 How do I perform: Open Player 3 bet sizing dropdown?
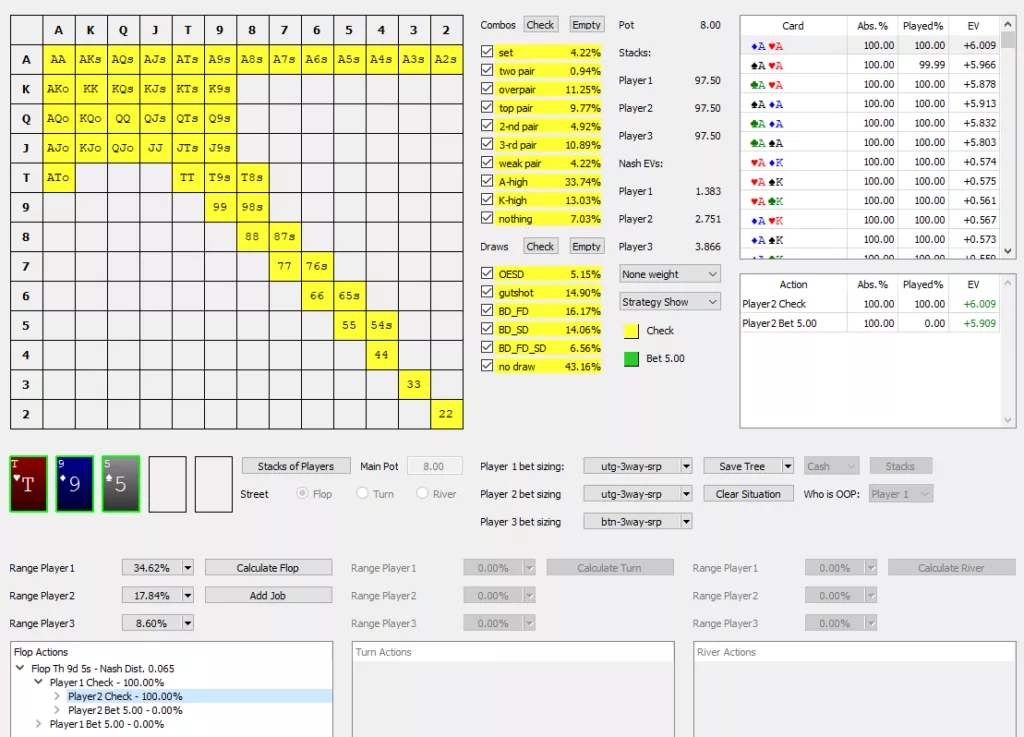point(637,522)
